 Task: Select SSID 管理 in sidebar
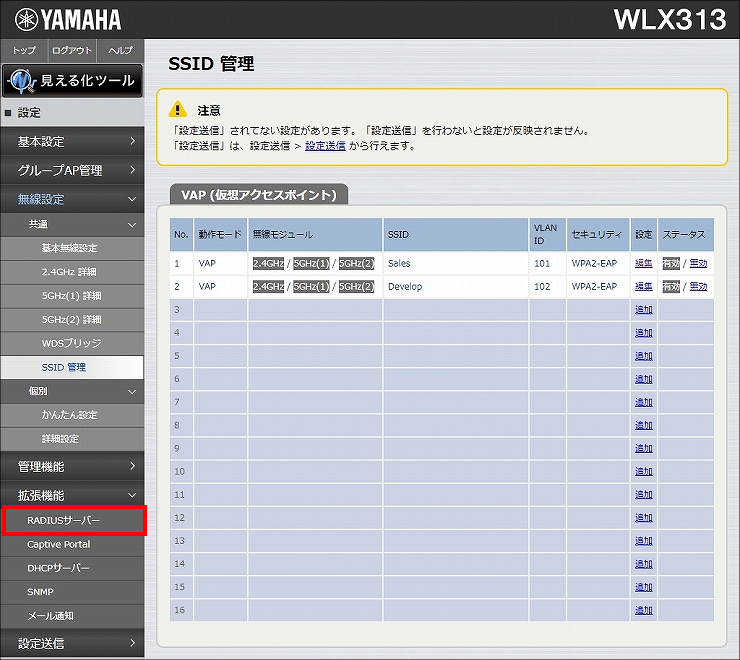click(x=72, y=367)
